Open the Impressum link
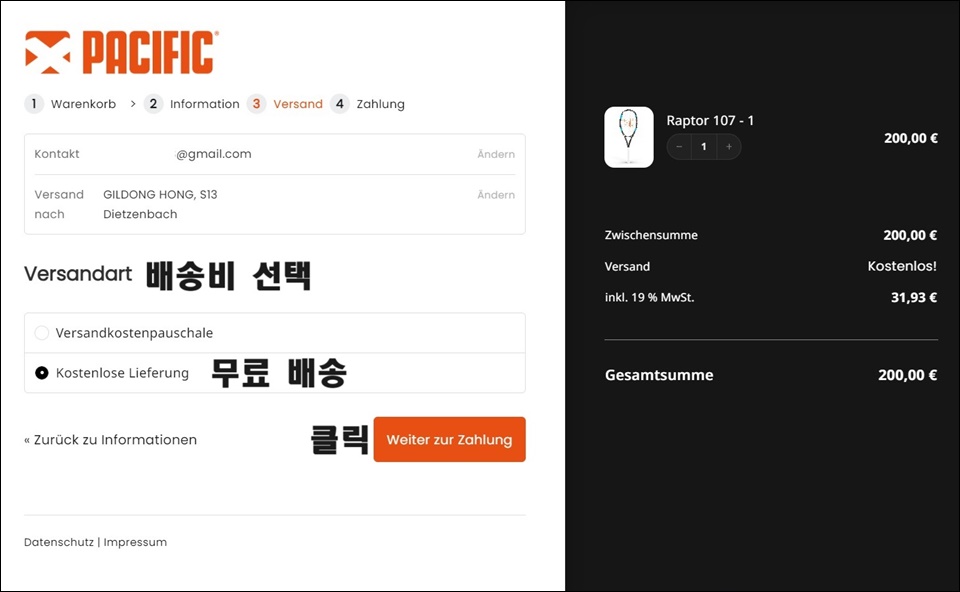This screenshot has height=592, width=960. pyautogui.click(x=135, y=542)
